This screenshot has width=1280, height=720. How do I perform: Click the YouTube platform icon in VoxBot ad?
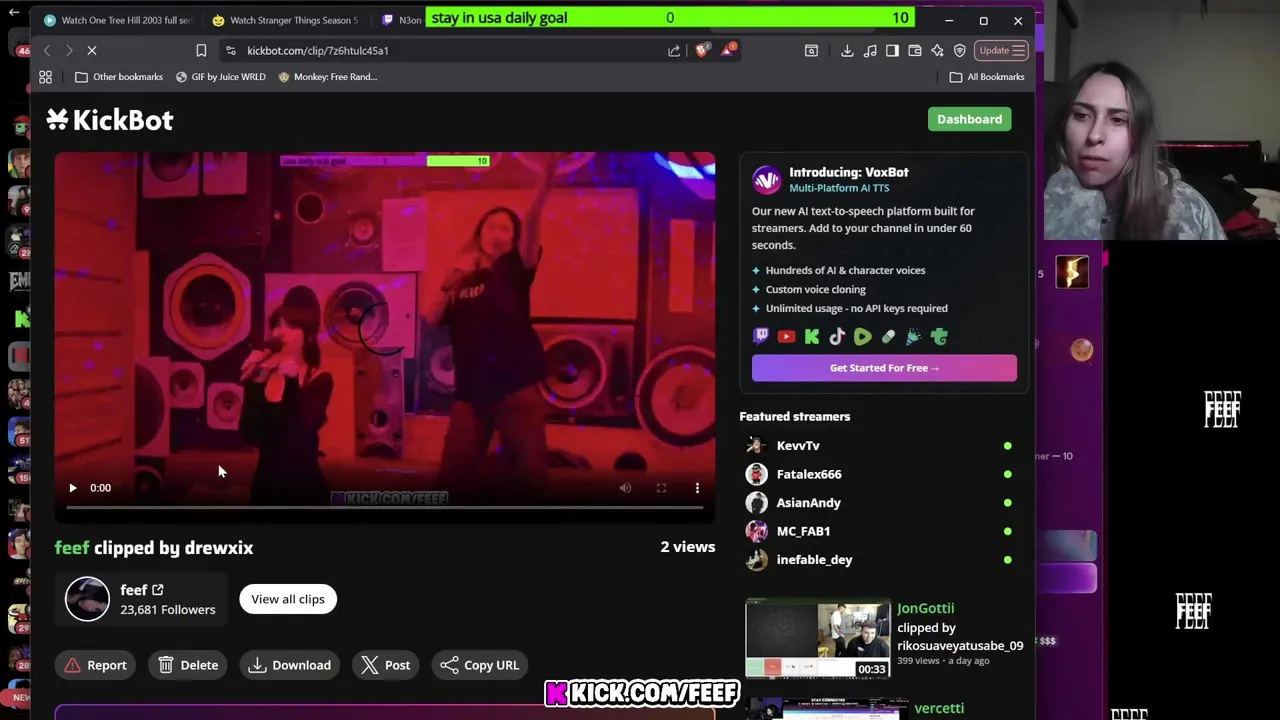pyautogui.click(x=786, y=337)
